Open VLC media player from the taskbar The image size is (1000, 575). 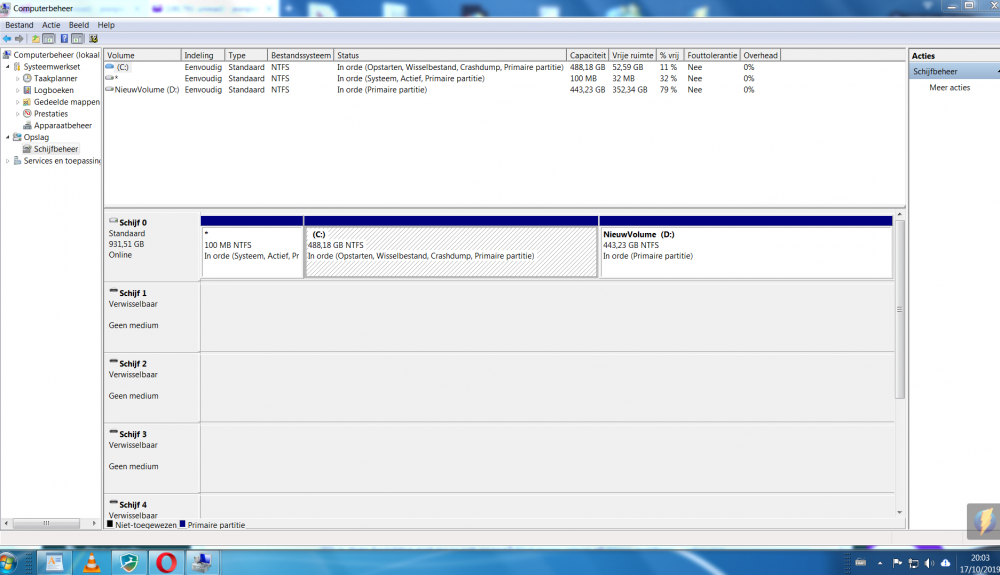(x=91, y=563)
